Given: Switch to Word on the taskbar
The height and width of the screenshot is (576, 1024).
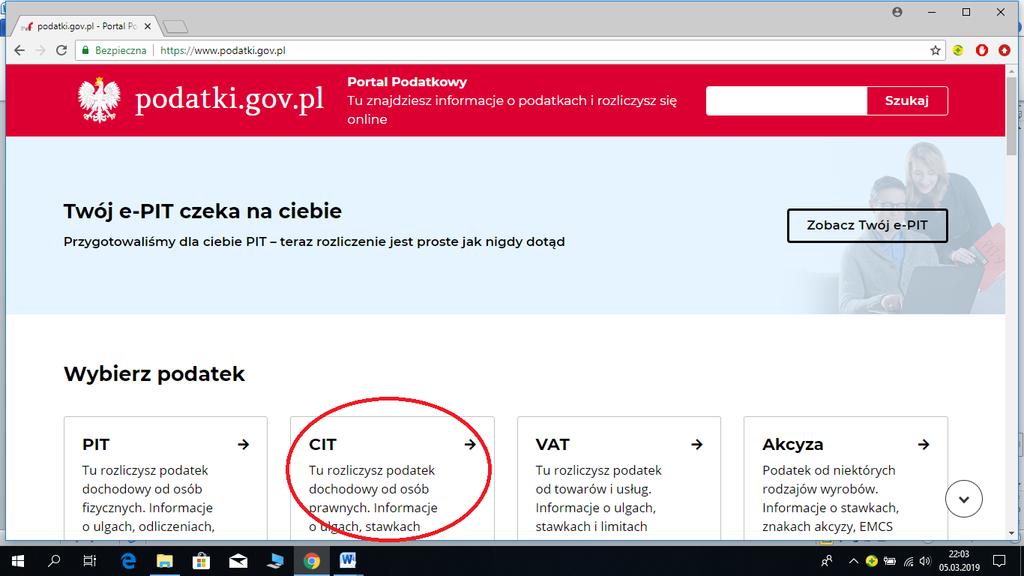Looking at the screenshot, I should click(348, 561).
